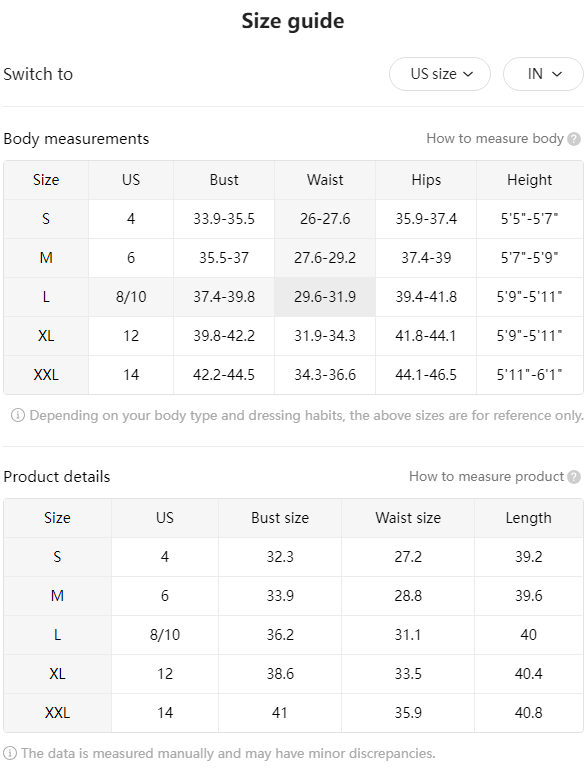The height and width of the screenshot is (783, 588).
Task: Open the IN unit dropdown
Action: [x=543, y=74]
